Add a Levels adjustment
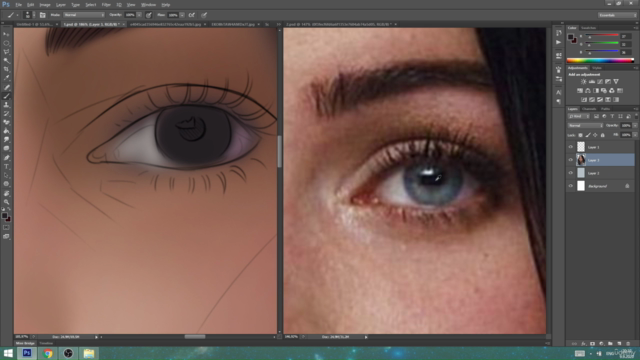The width and height of the screenshot is (640, 360). (592, 82)
